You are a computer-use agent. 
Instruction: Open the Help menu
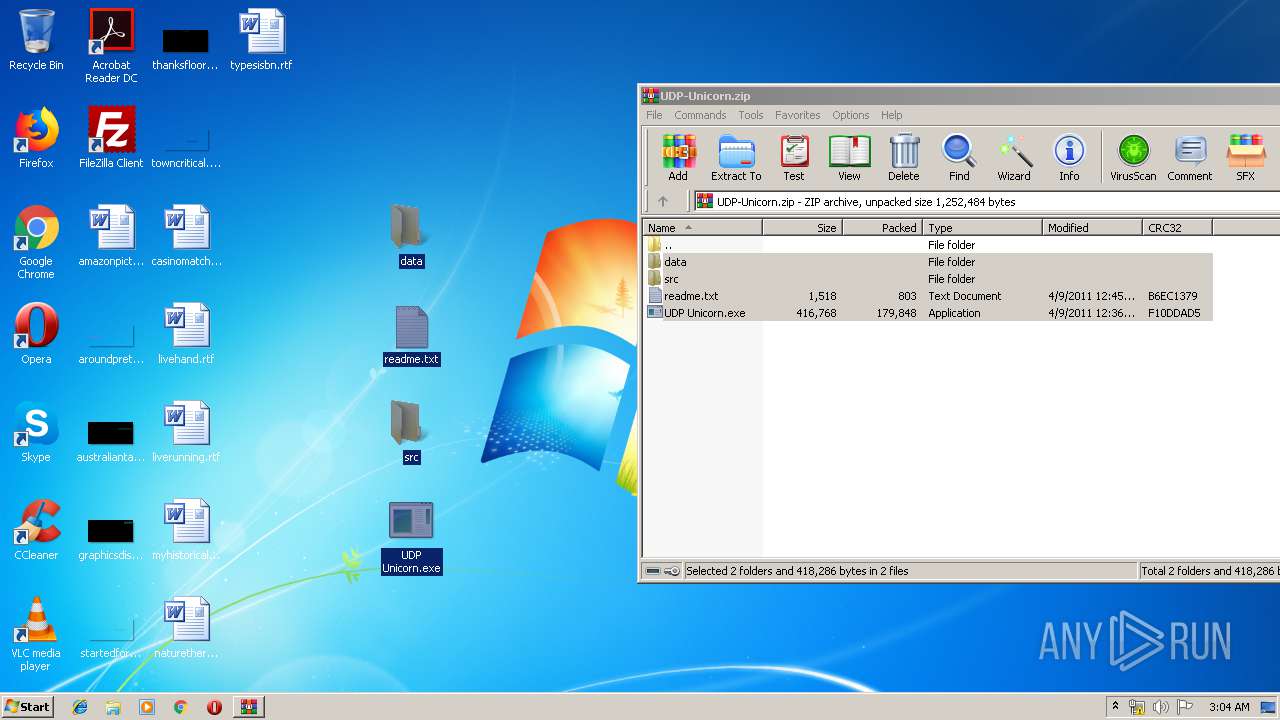[891, 115]
